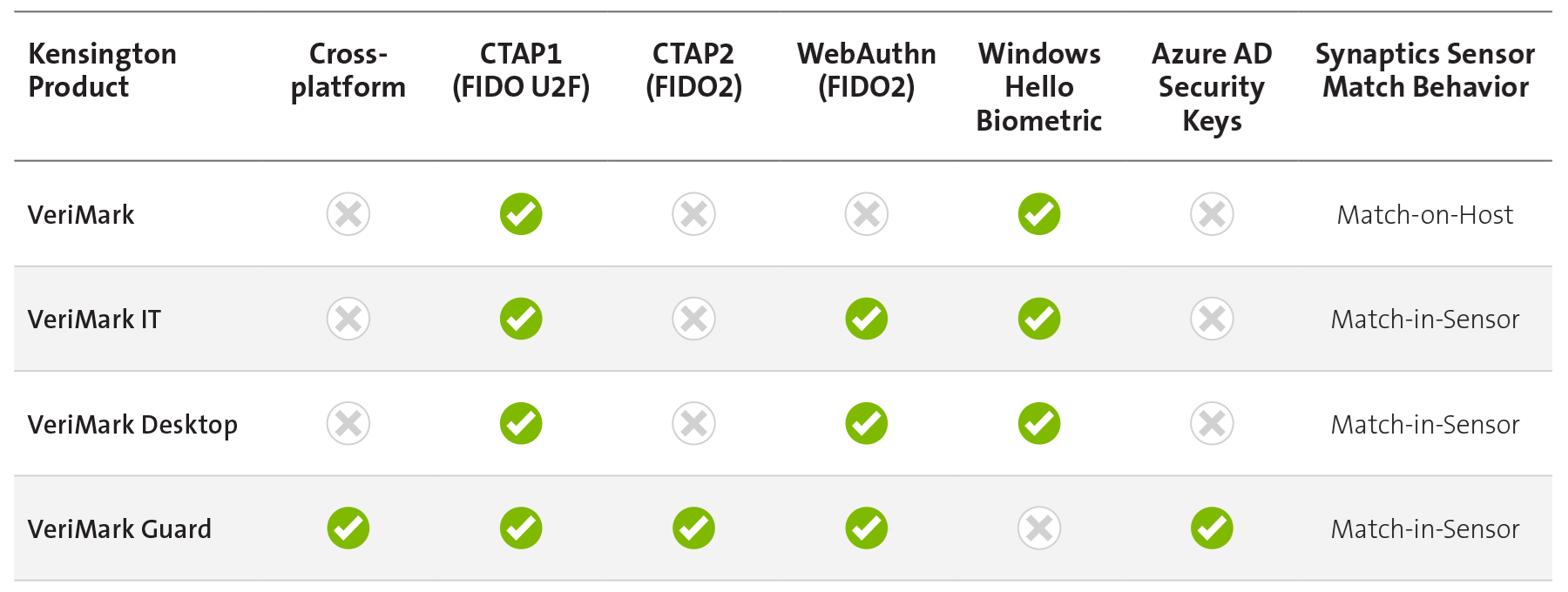Click VeriMark Cross-platform gray X icon
1568x592 pixels.
[x=348, y=214]
